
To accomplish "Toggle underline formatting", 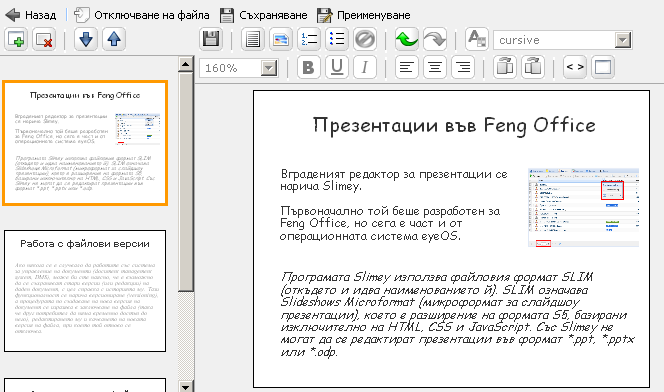I will tap(337, 67).
